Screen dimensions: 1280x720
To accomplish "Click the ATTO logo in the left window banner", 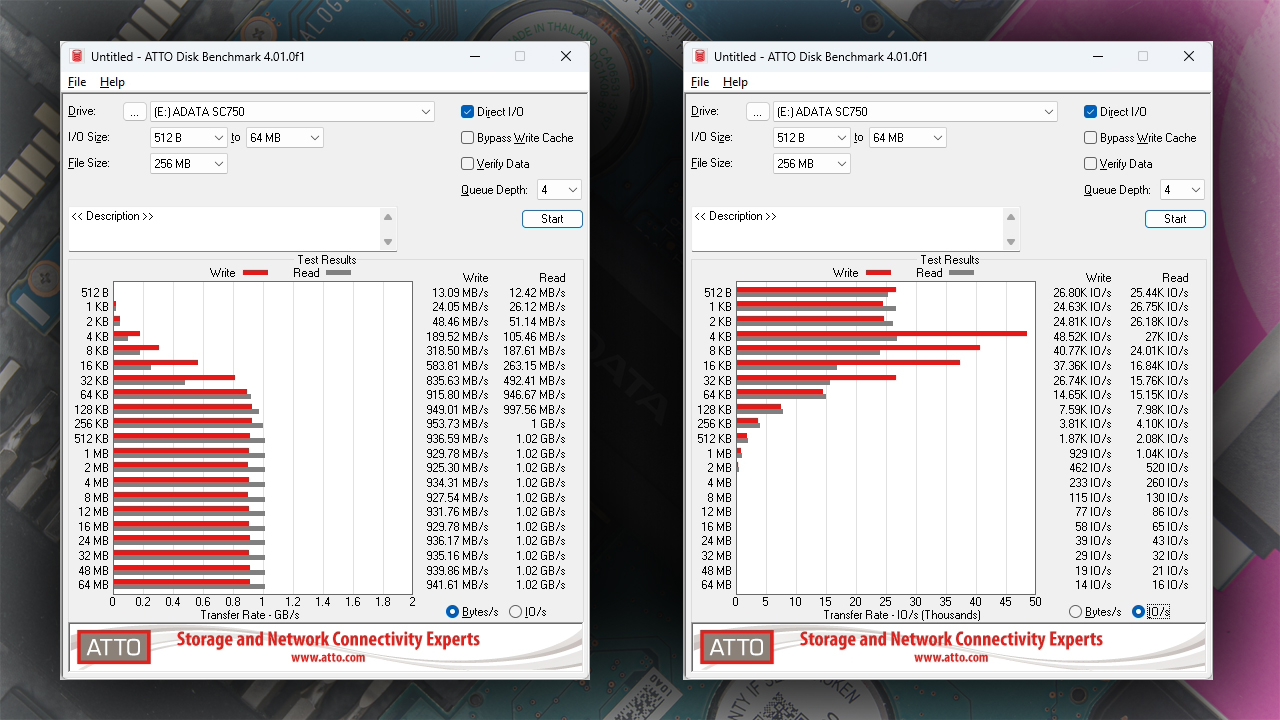I will tap(114, 647).
